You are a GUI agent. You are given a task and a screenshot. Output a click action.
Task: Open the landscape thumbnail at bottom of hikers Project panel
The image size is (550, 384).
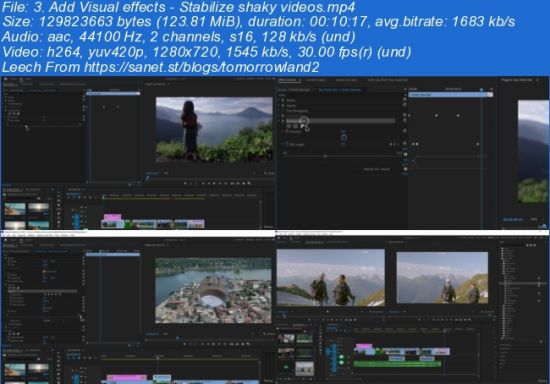click(304, 368)
